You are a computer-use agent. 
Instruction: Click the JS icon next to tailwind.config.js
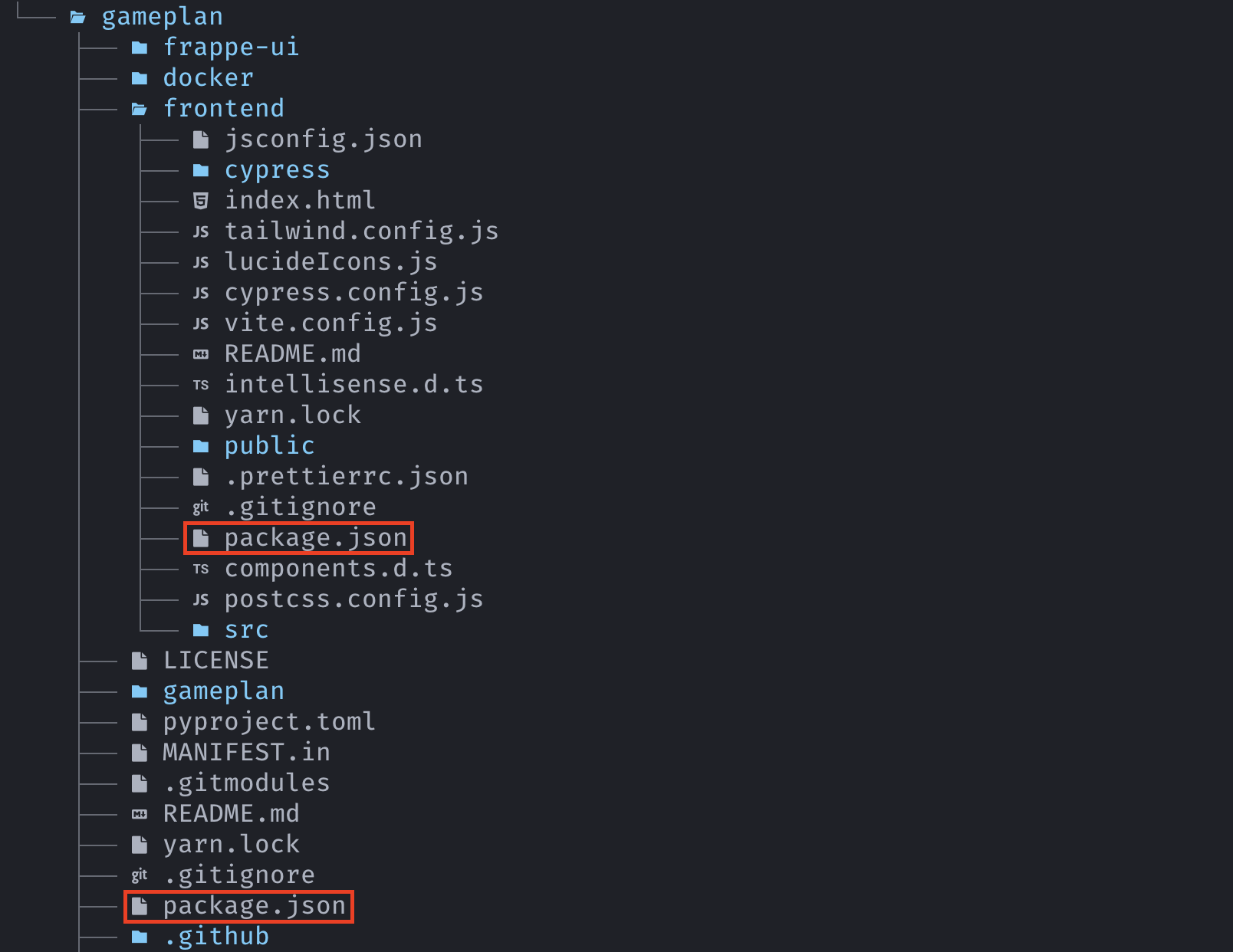click(201, 231)
